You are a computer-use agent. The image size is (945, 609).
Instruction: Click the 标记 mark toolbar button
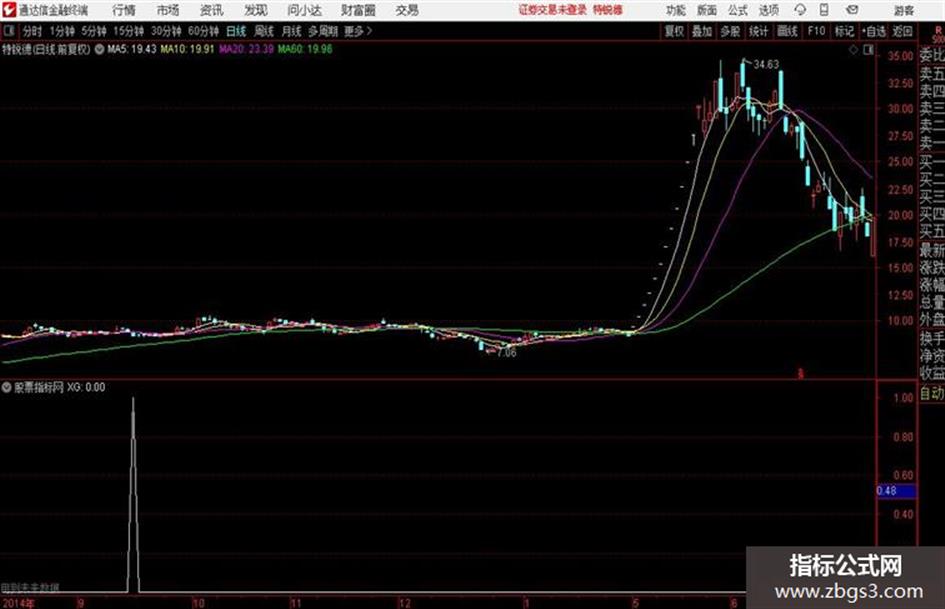(844, 31)
